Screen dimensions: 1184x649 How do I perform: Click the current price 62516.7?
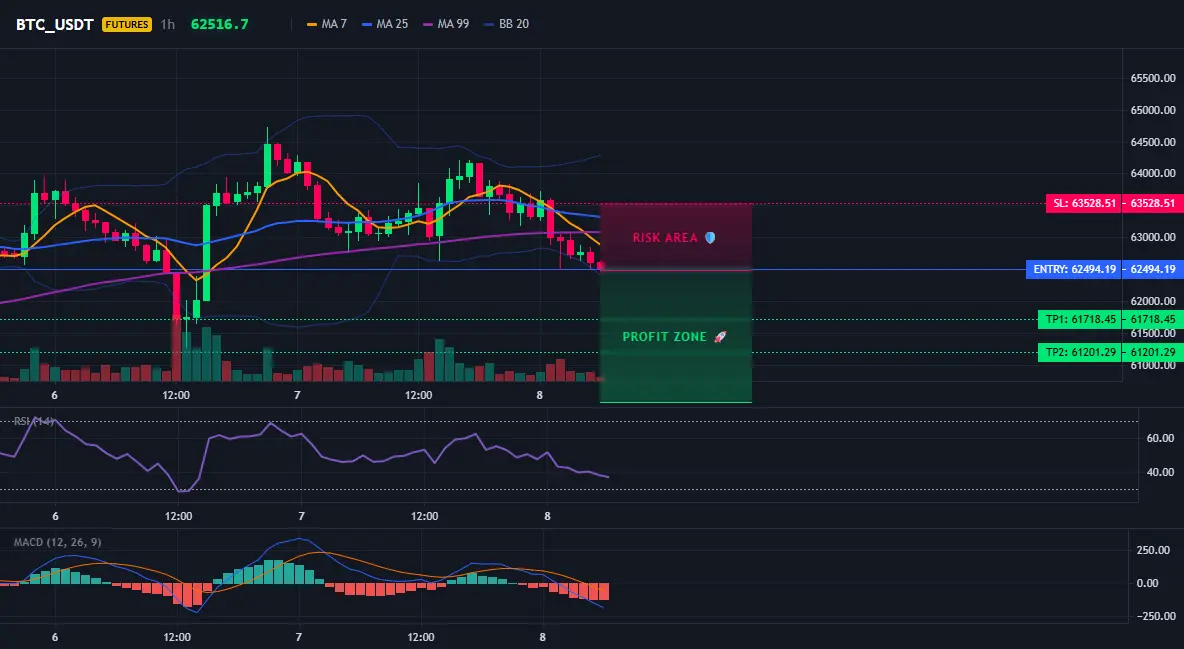[x=220, y=24]
